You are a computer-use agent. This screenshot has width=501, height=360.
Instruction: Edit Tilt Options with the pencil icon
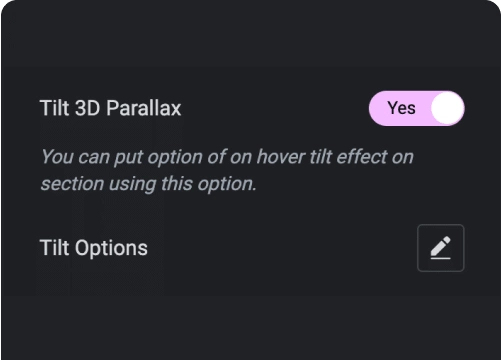[x=440, y=248]
